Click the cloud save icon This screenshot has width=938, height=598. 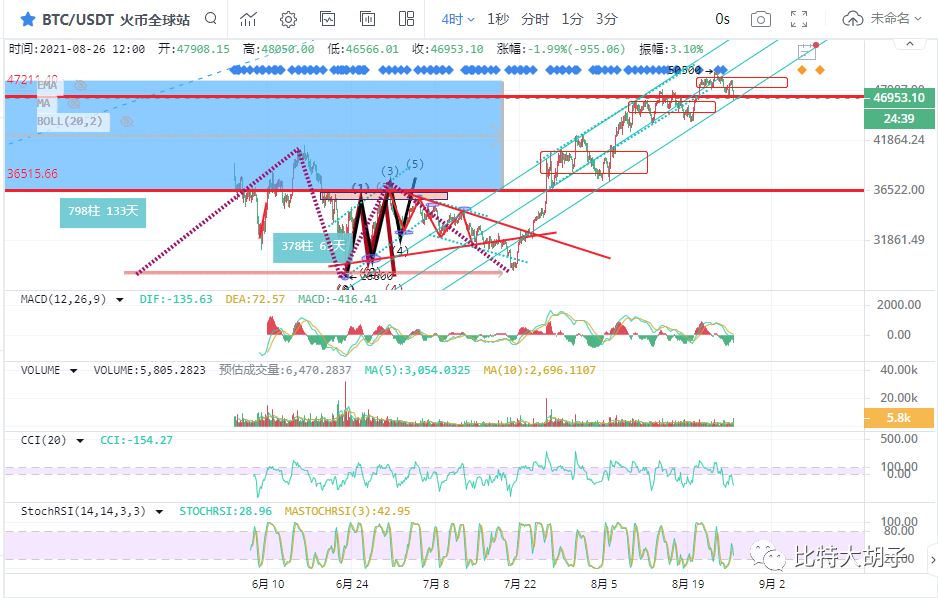pyautogui.click(x=852, y=19)
